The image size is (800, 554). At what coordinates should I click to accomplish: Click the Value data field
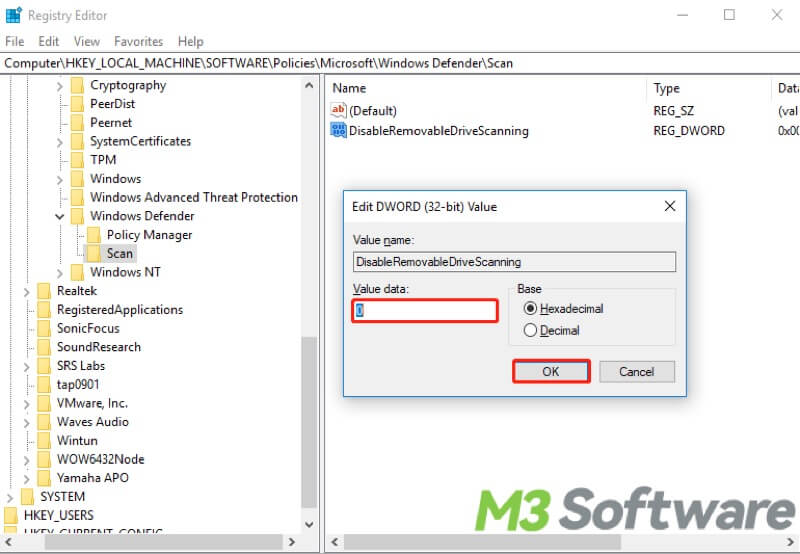[x=424, y=311]
